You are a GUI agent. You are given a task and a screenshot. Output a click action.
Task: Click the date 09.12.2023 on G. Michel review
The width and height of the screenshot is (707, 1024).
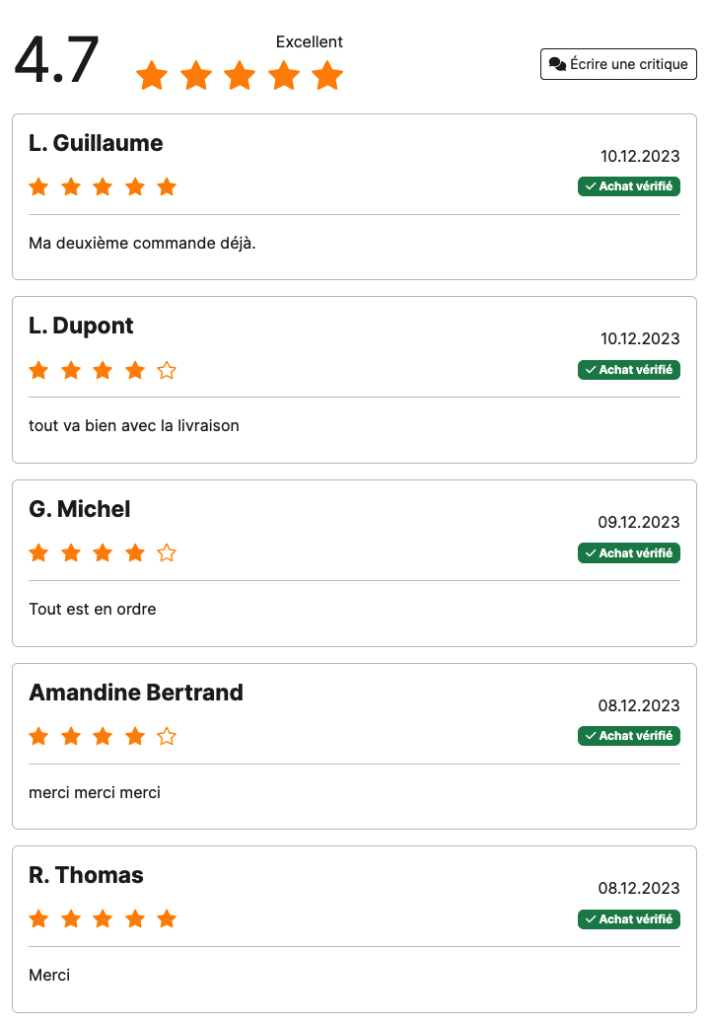[x=638, y=522]
